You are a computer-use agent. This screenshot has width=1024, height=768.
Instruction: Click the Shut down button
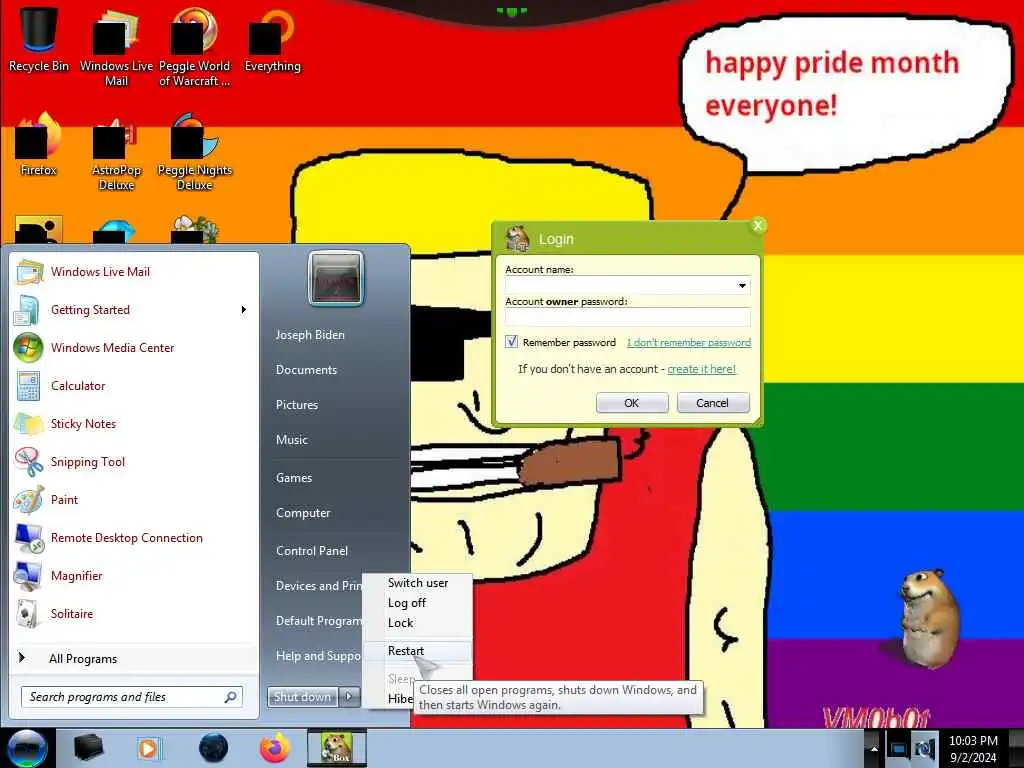[x=302, y=697]
